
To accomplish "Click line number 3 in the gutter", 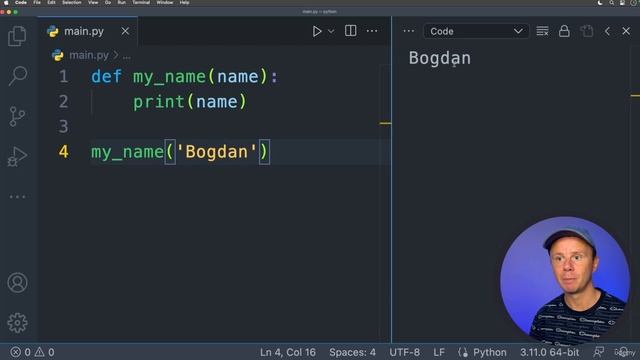I will 63,127.
